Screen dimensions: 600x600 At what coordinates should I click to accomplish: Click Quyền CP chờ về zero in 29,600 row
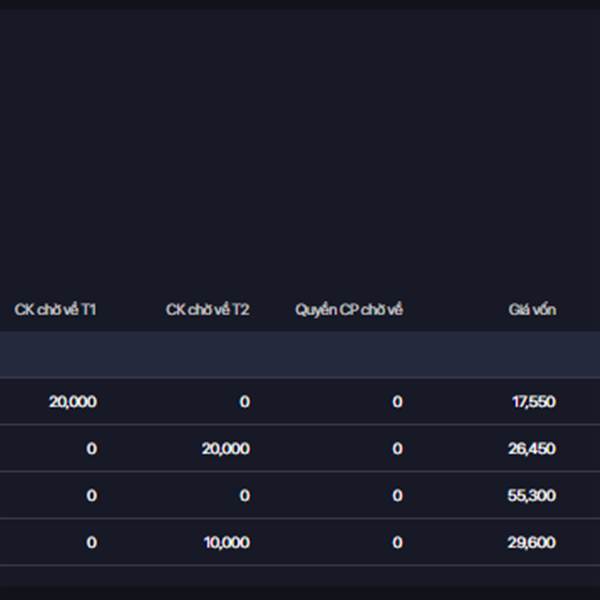[397, 543]
